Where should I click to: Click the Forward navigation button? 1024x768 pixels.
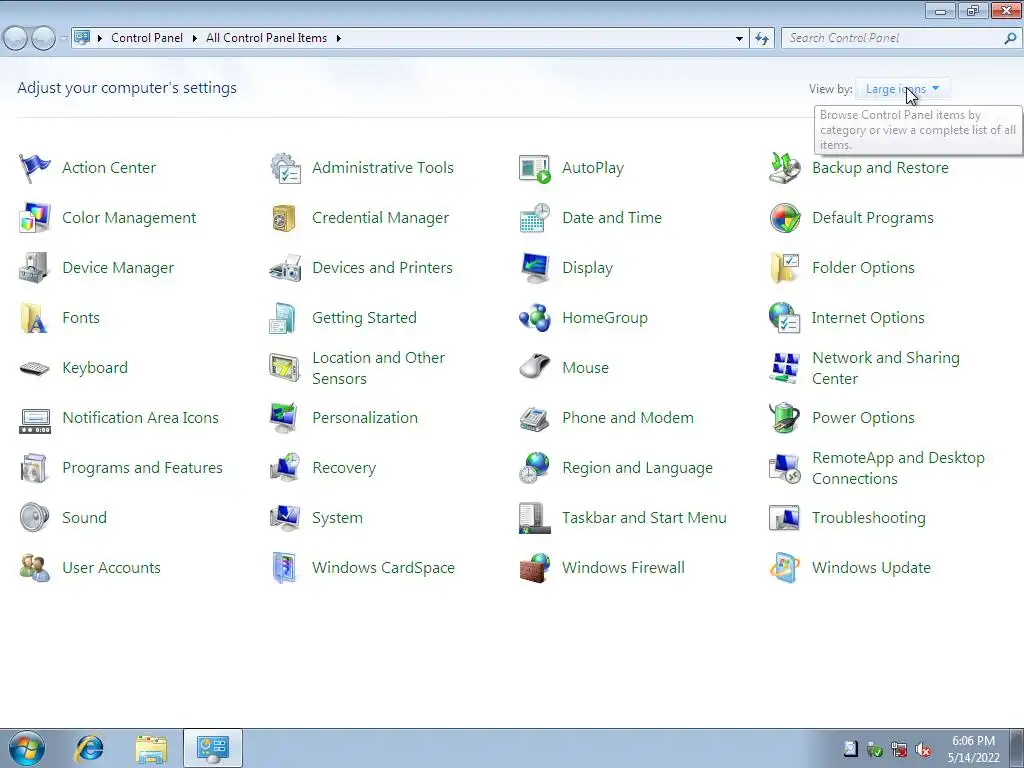pos(44,39)
